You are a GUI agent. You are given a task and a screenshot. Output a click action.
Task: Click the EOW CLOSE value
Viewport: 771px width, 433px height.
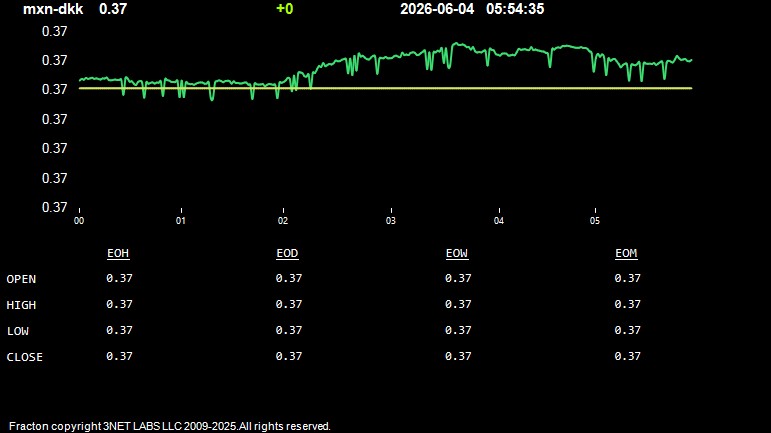click(458, 356)
